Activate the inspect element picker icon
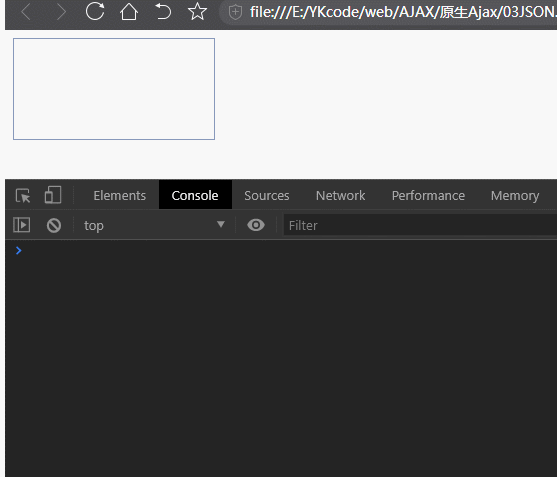This screenshot has width=557, height=477. (23, 195)
